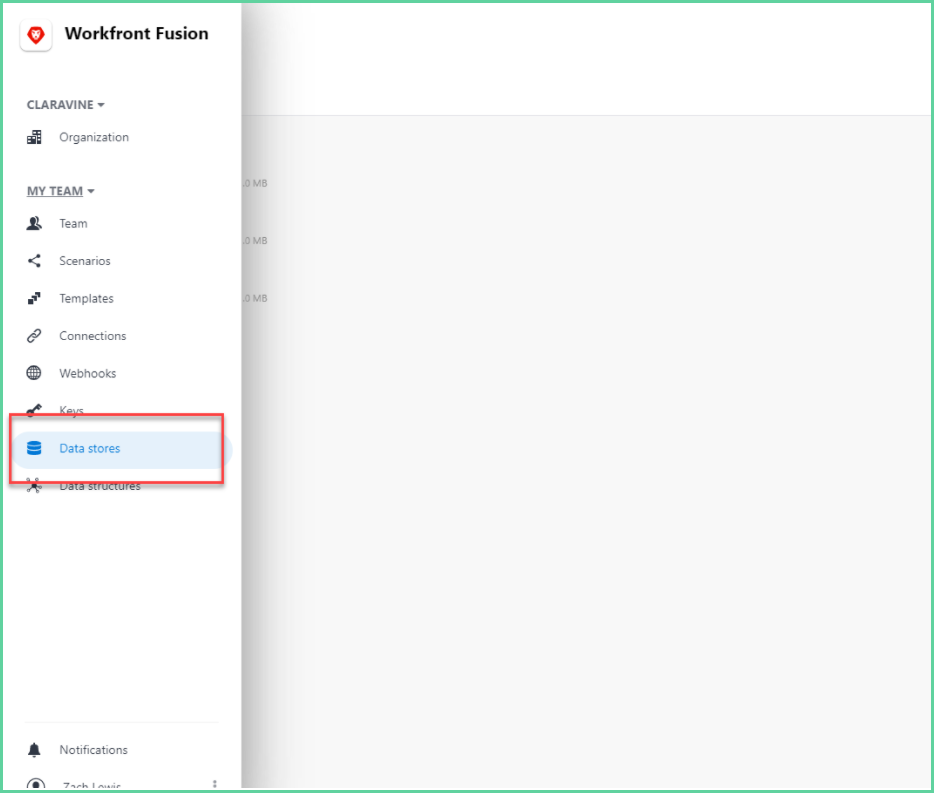The height and width of the screenshot is (793, 934).
Task: Open Organization via its building icon
Action: pyautogui.click(x=34, y=138)
